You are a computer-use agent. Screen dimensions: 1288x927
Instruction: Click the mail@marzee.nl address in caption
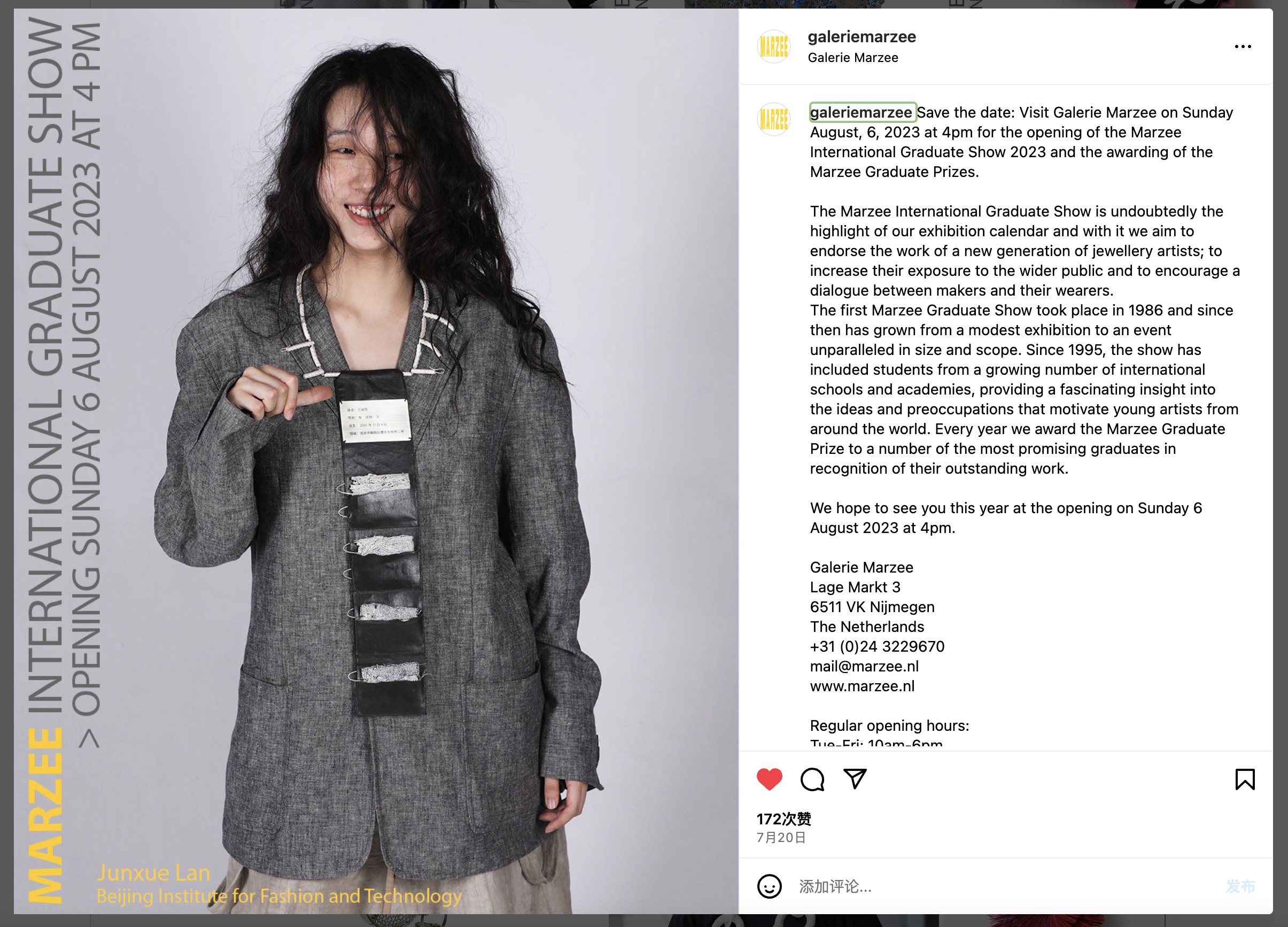864,666
